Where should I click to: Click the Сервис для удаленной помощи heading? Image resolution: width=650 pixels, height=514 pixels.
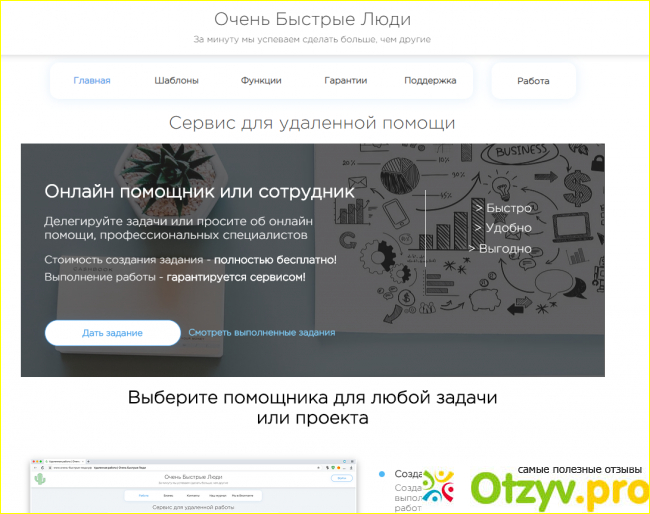312,123
